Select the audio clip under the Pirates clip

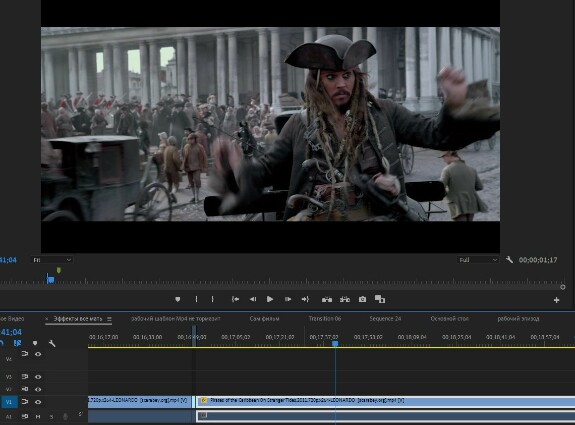coord(386,416)
